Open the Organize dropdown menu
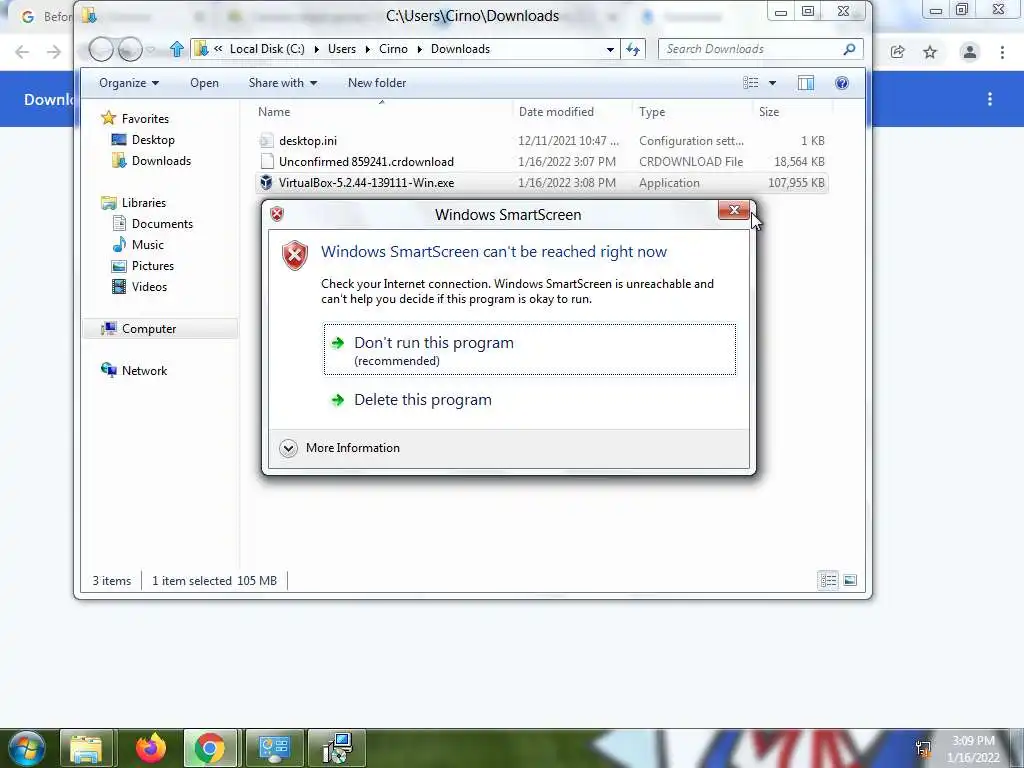This screenshot has width=1024, height=768. [129, 83]
